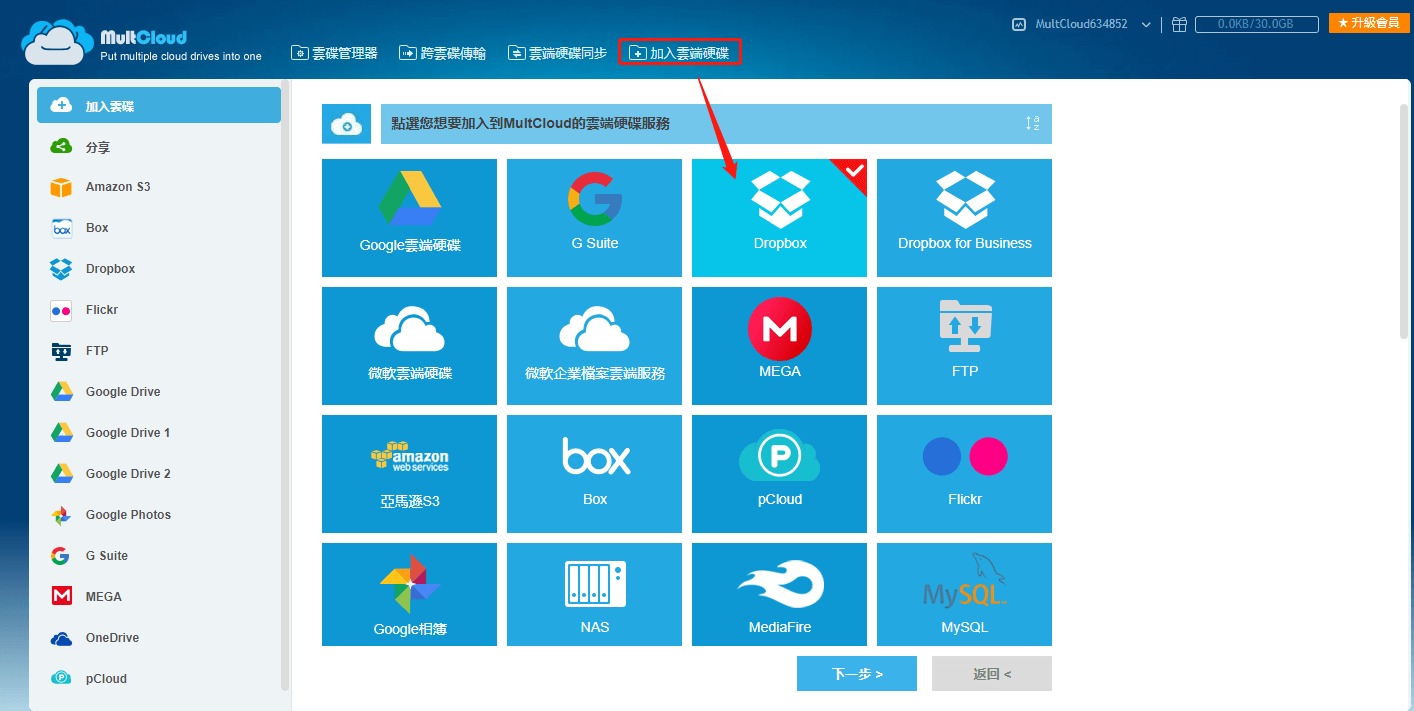Image resolution: width=1414 pixels, height=711 pixels.
Task: Pick the Dropbox for Business tile
Action: pyautogui.click(x=964, y=218)
